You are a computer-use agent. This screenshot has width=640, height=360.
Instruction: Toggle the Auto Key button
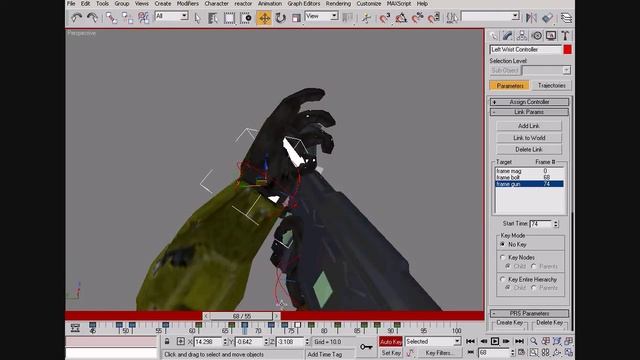click(x=391, y=342)
